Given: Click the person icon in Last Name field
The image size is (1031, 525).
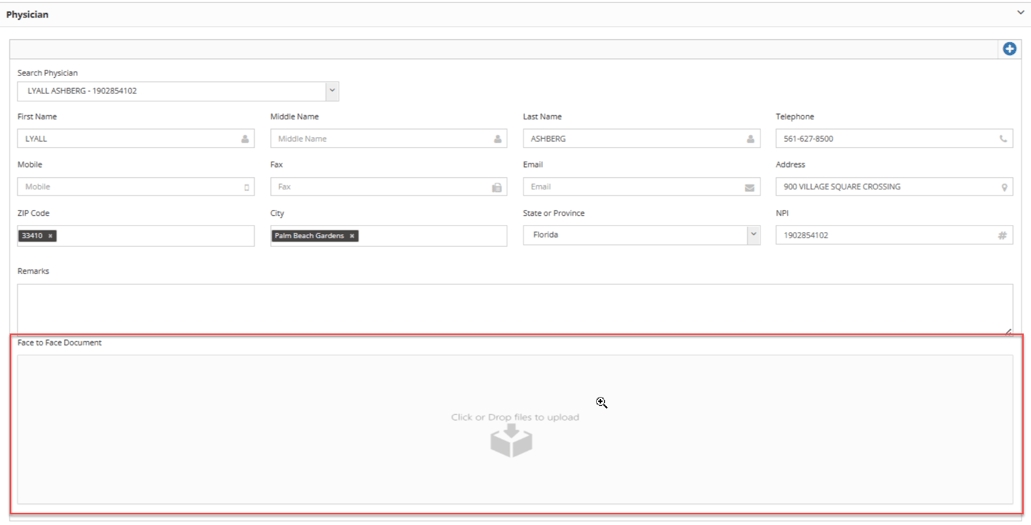Looking at the screenshot, I should click(x=750, y=139).
